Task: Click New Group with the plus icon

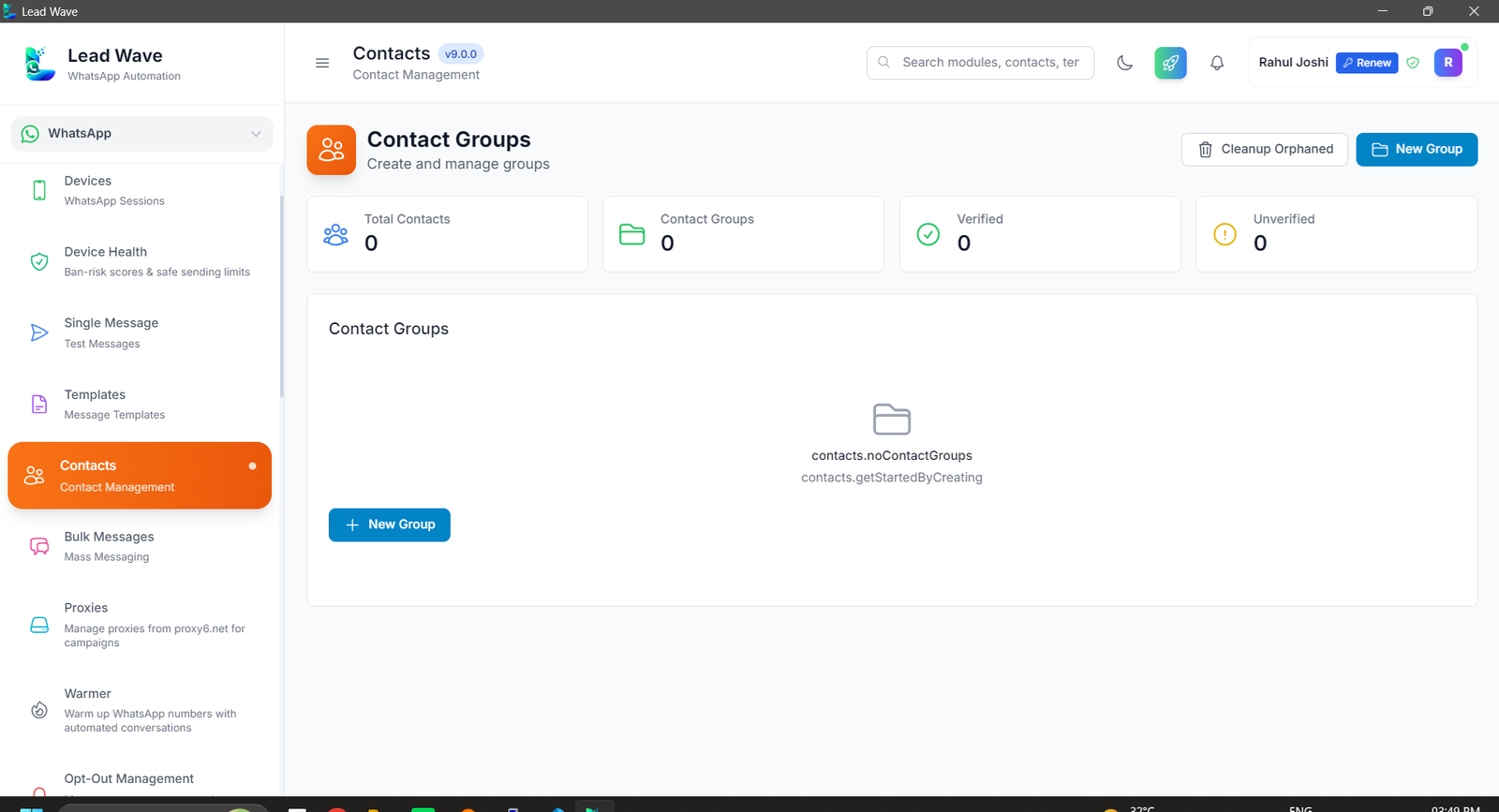Action: click(x=390, y=525)
